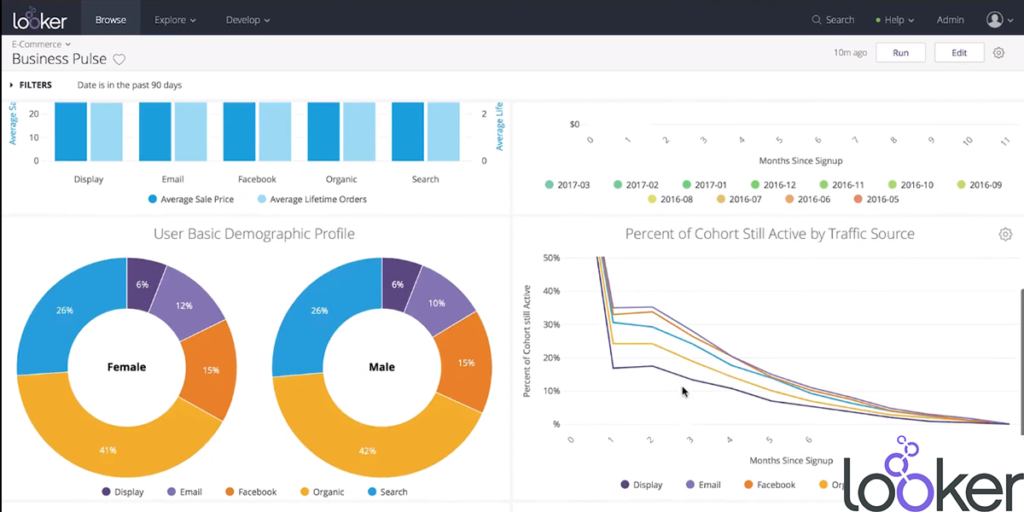The height and width of the screenshot is (512, 1024).
Task: Open the Admin menu
Action: pos(950,19)
